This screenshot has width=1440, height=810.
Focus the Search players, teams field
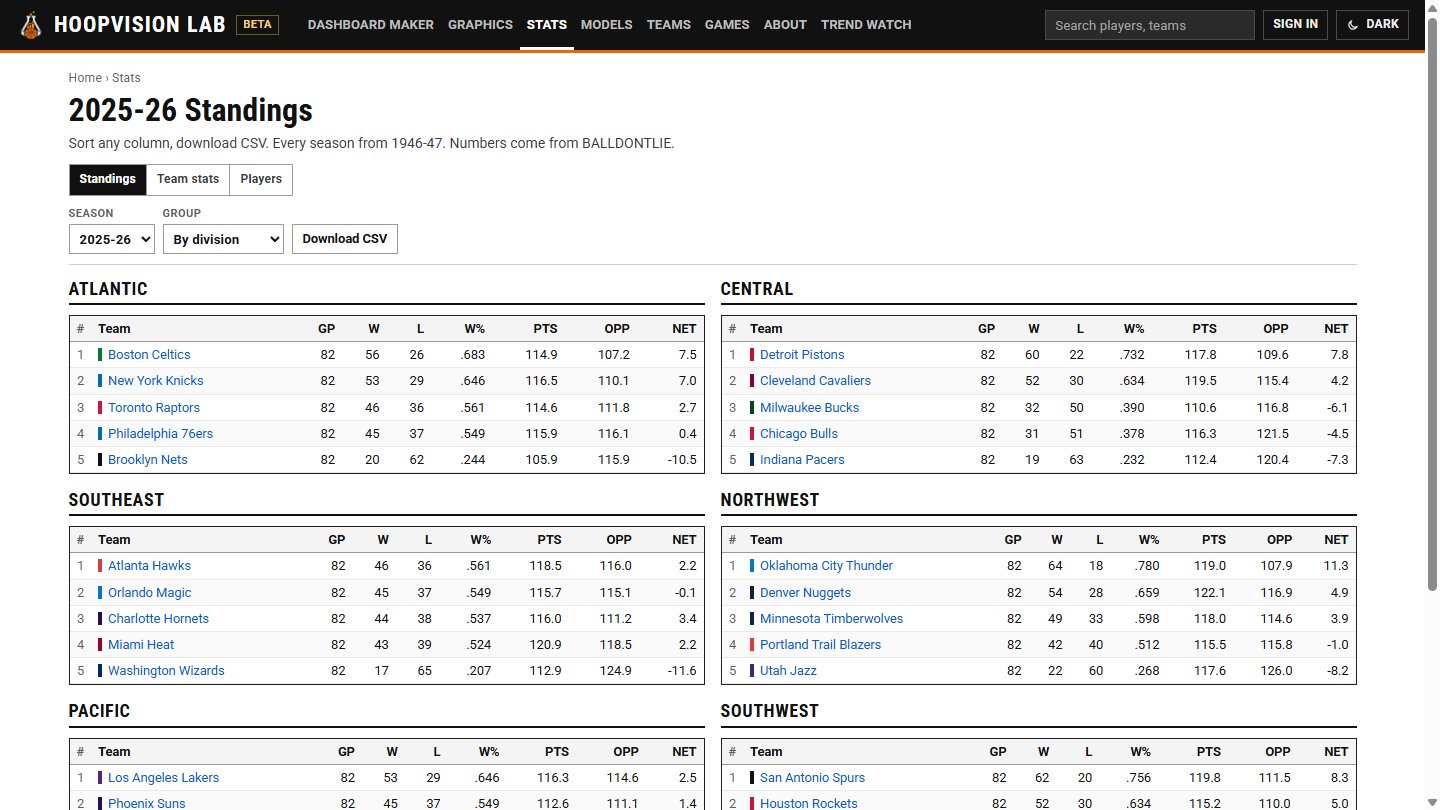click(x=1150, y=25)
